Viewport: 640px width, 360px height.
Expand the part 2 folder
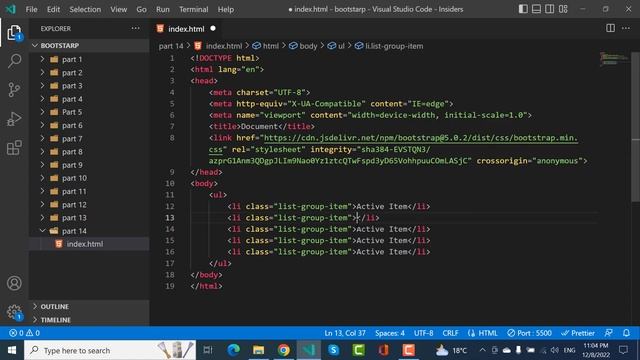point(89,72)
